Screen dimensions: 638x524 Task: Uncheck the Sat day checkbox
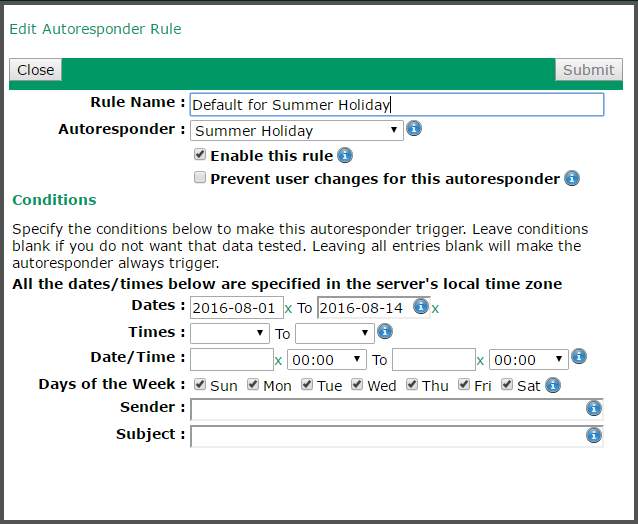[507, 384]
